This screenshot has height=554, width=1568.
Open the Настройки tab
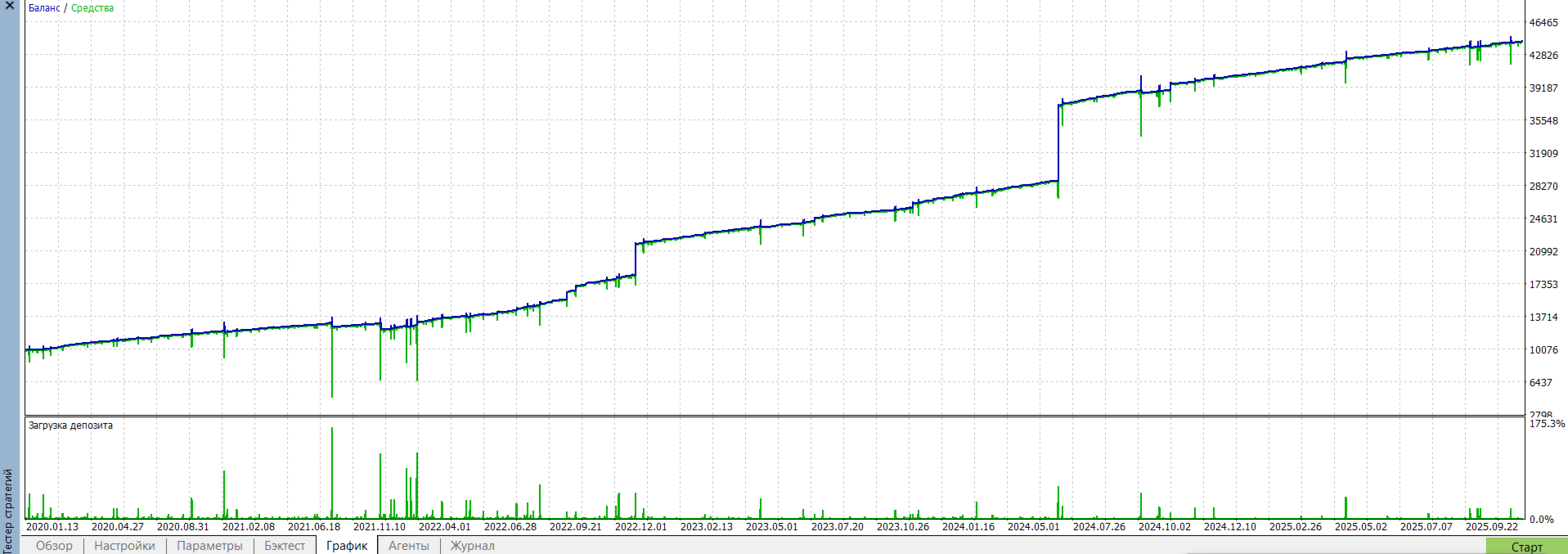pyautogui.click(x=124, y=546)
